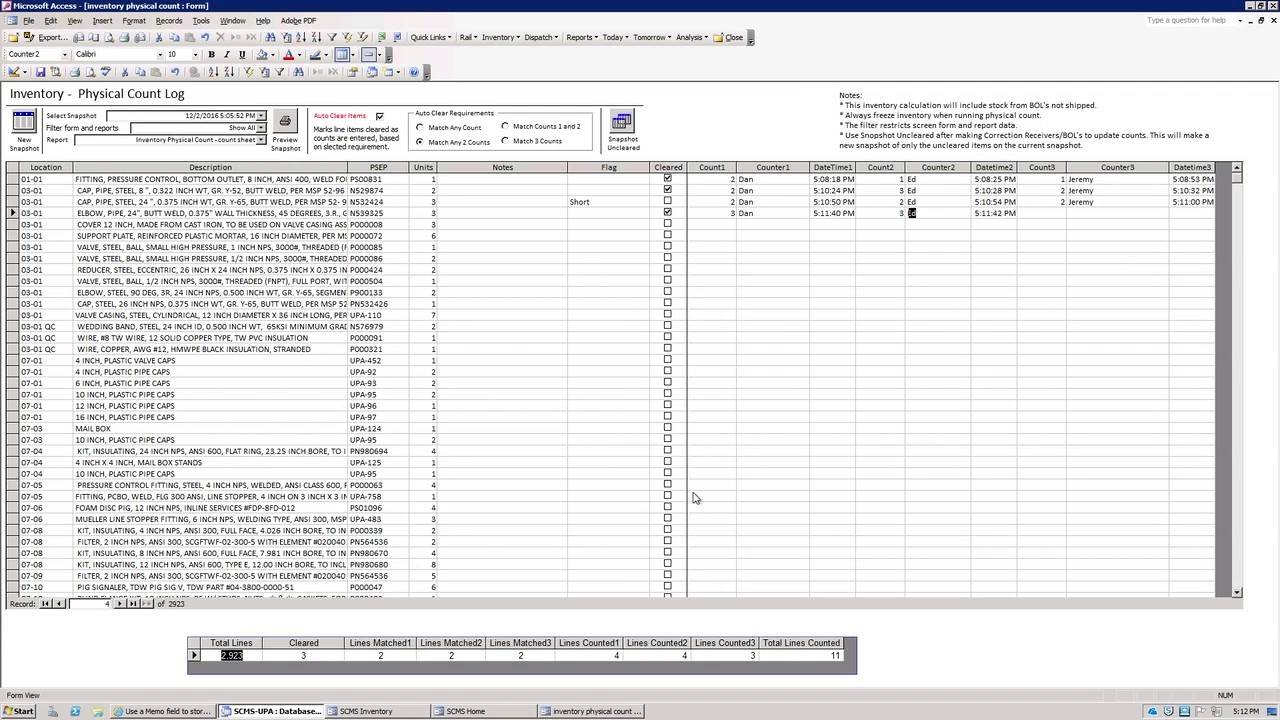Select Match 3 Counts radio button
The width and height of the screenshot is (1280, 720).
coord(505,141)
